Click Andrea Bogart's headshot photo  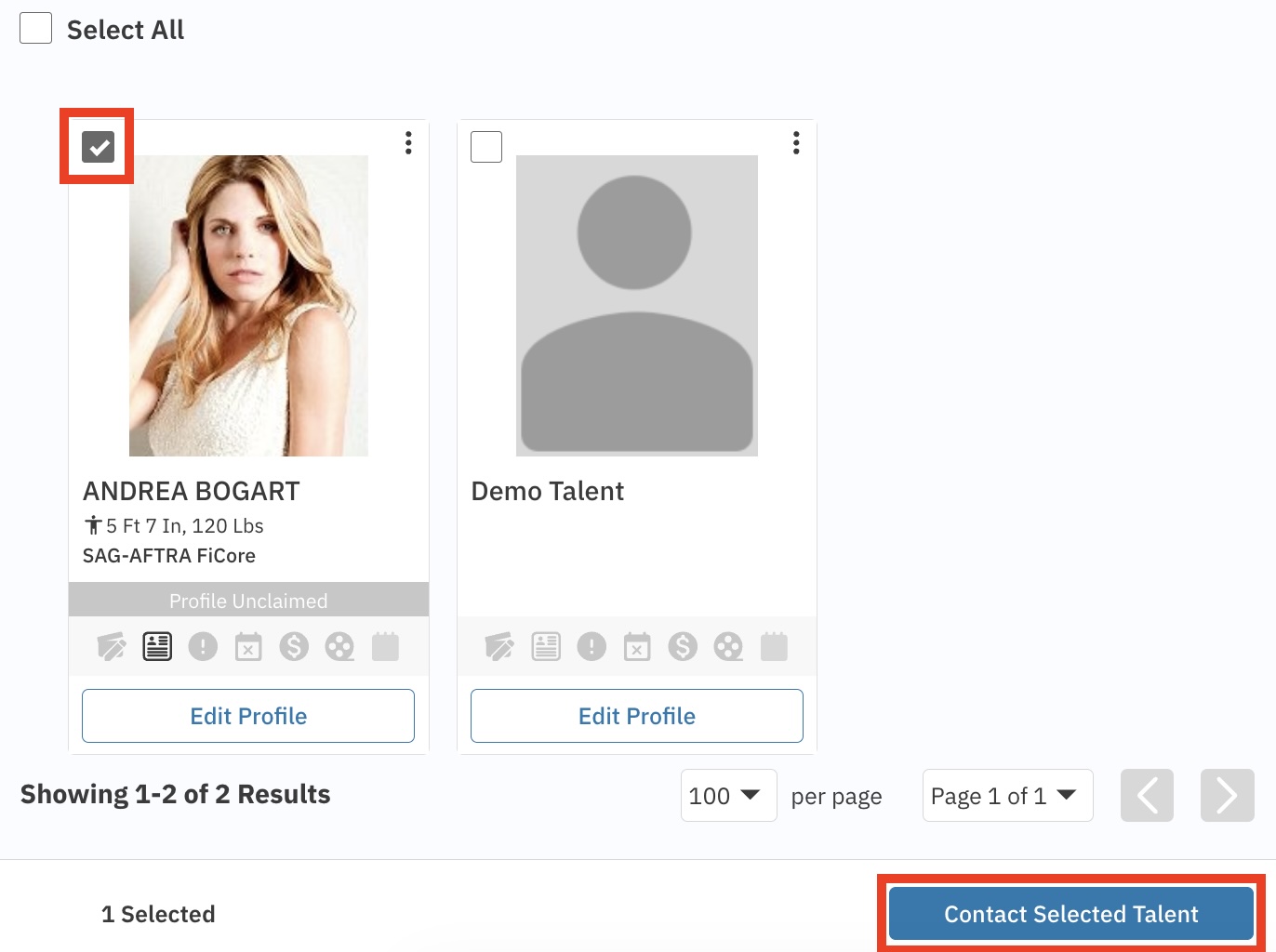point(248,306)
